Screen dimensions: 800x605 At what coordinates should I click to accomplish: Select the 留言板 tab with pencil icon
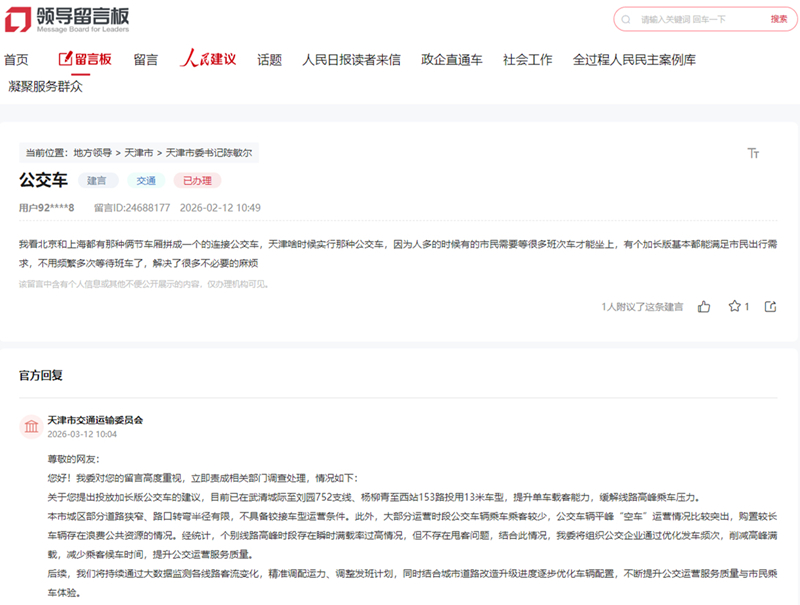[85, 59]
